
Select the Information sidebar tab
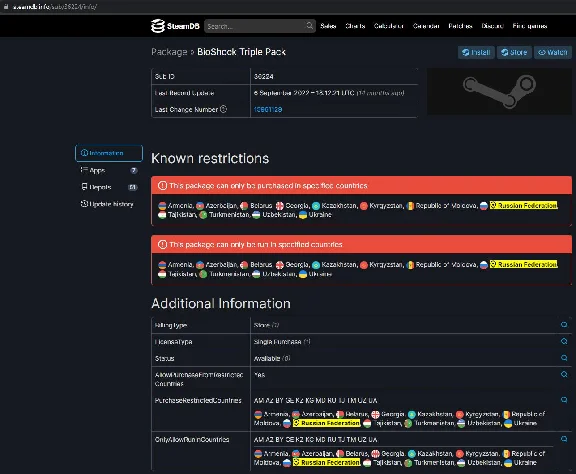(x=109, y=153)
